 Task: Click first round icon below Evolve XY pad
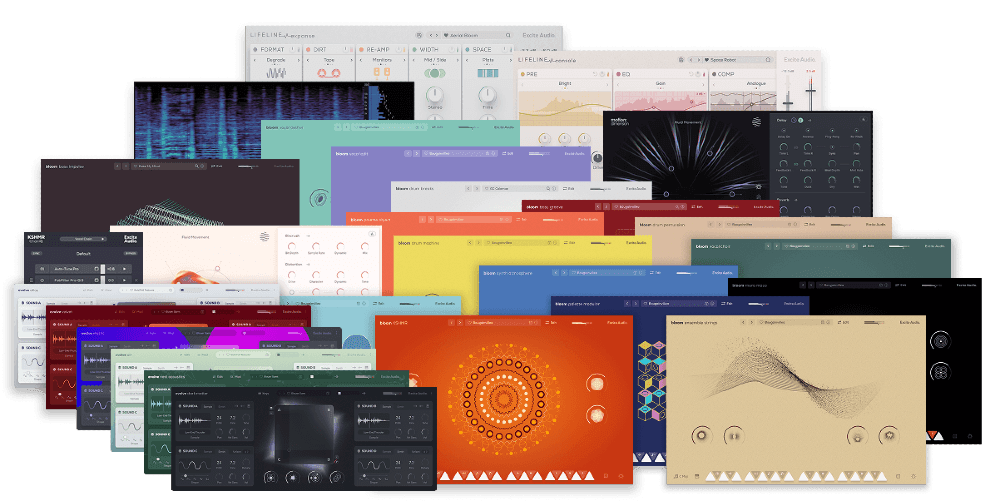[270, 477]
